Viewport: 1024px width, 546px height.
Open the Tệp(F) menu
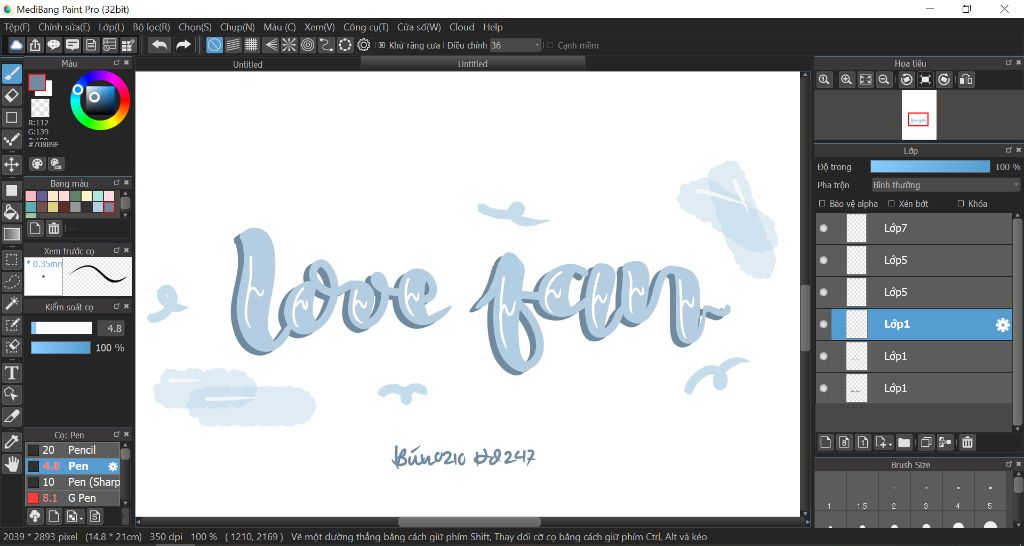click(x=17, y=27)
